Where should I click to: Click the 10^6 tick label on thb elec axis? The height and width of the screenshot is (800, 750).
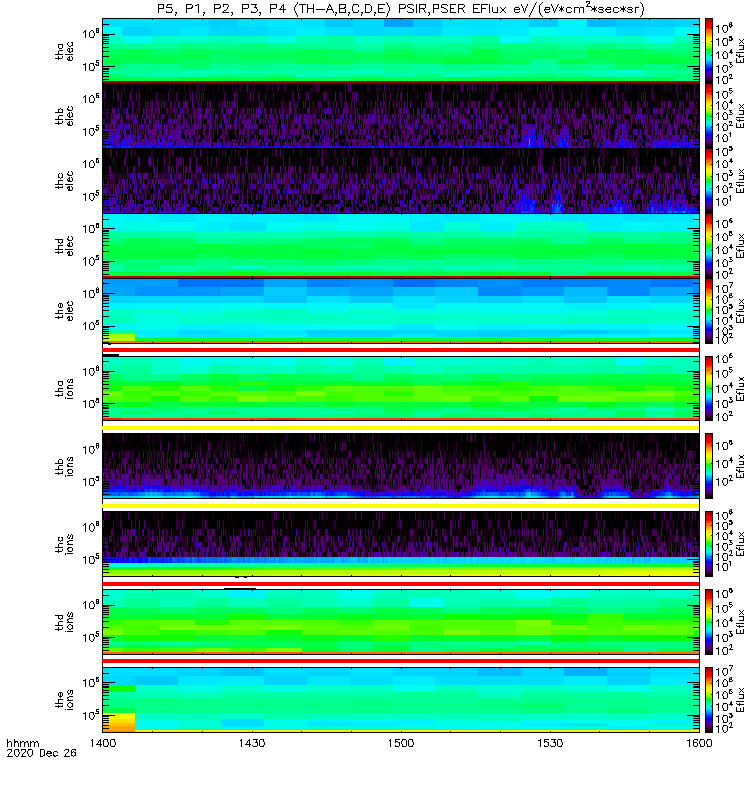pos(91,98)
